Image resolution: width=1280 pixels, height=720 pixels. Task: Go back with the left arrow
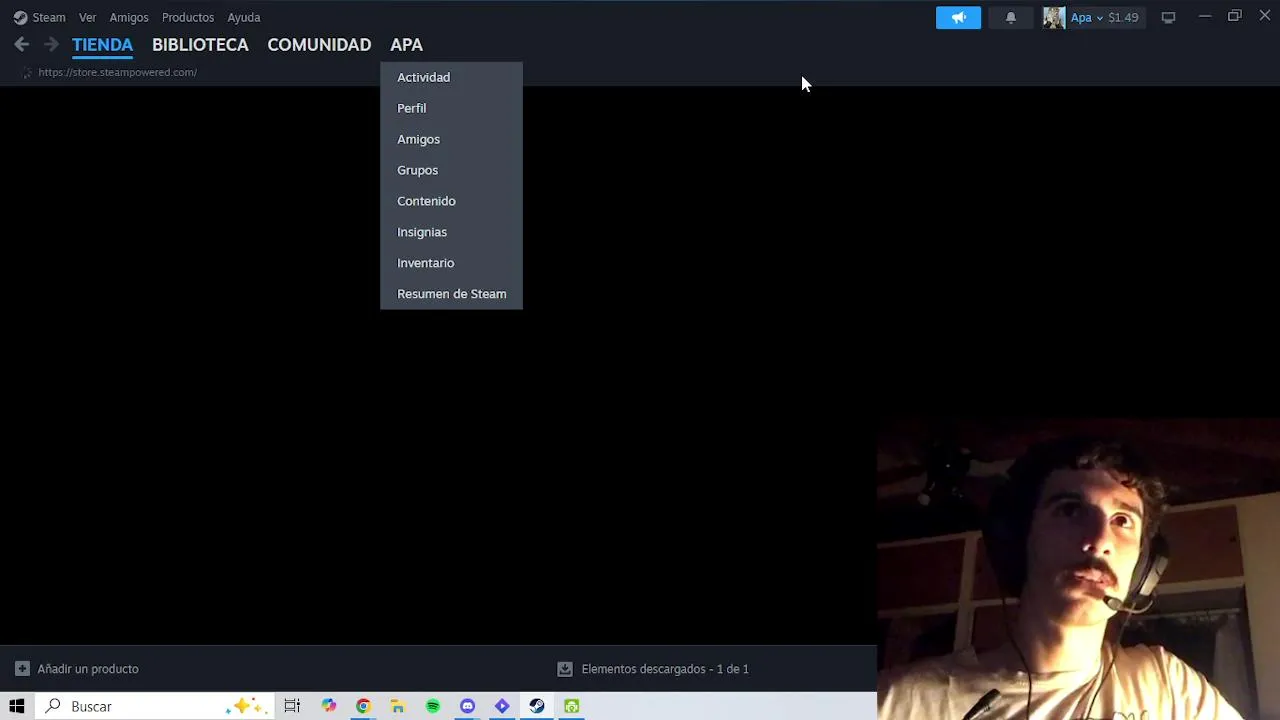tap(22, 44)
